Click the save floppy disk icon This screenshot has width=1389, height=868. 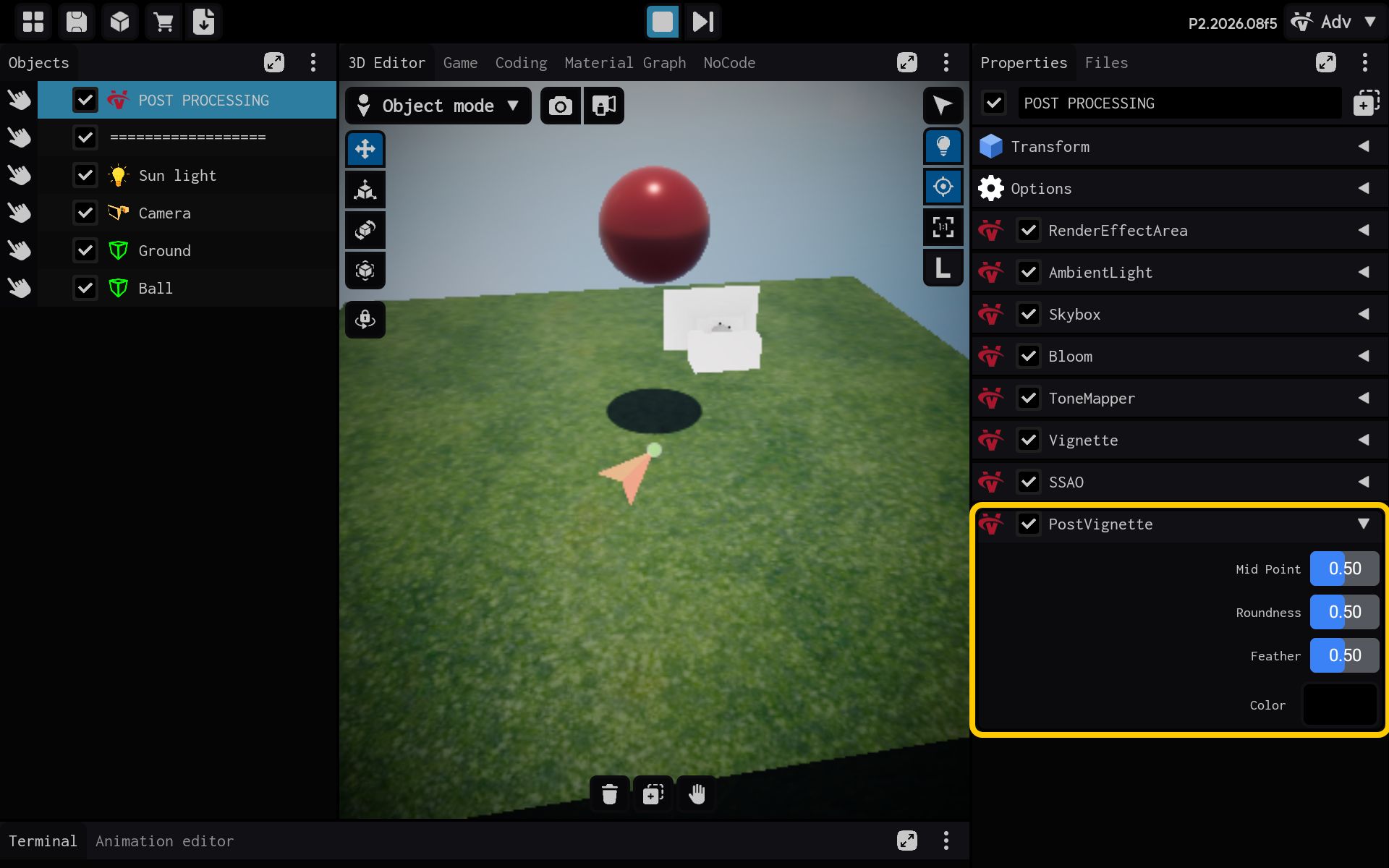point(77,22)
